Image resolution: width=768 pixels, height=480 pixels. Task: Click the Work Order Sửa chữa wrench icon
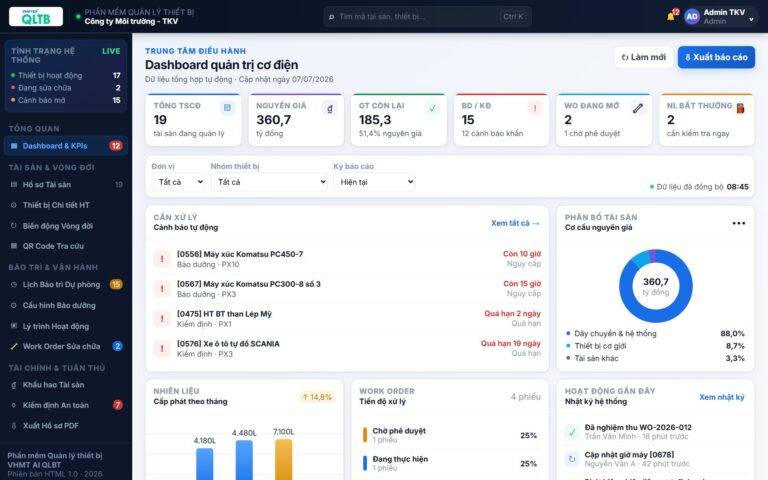click(x=14, y=346)
